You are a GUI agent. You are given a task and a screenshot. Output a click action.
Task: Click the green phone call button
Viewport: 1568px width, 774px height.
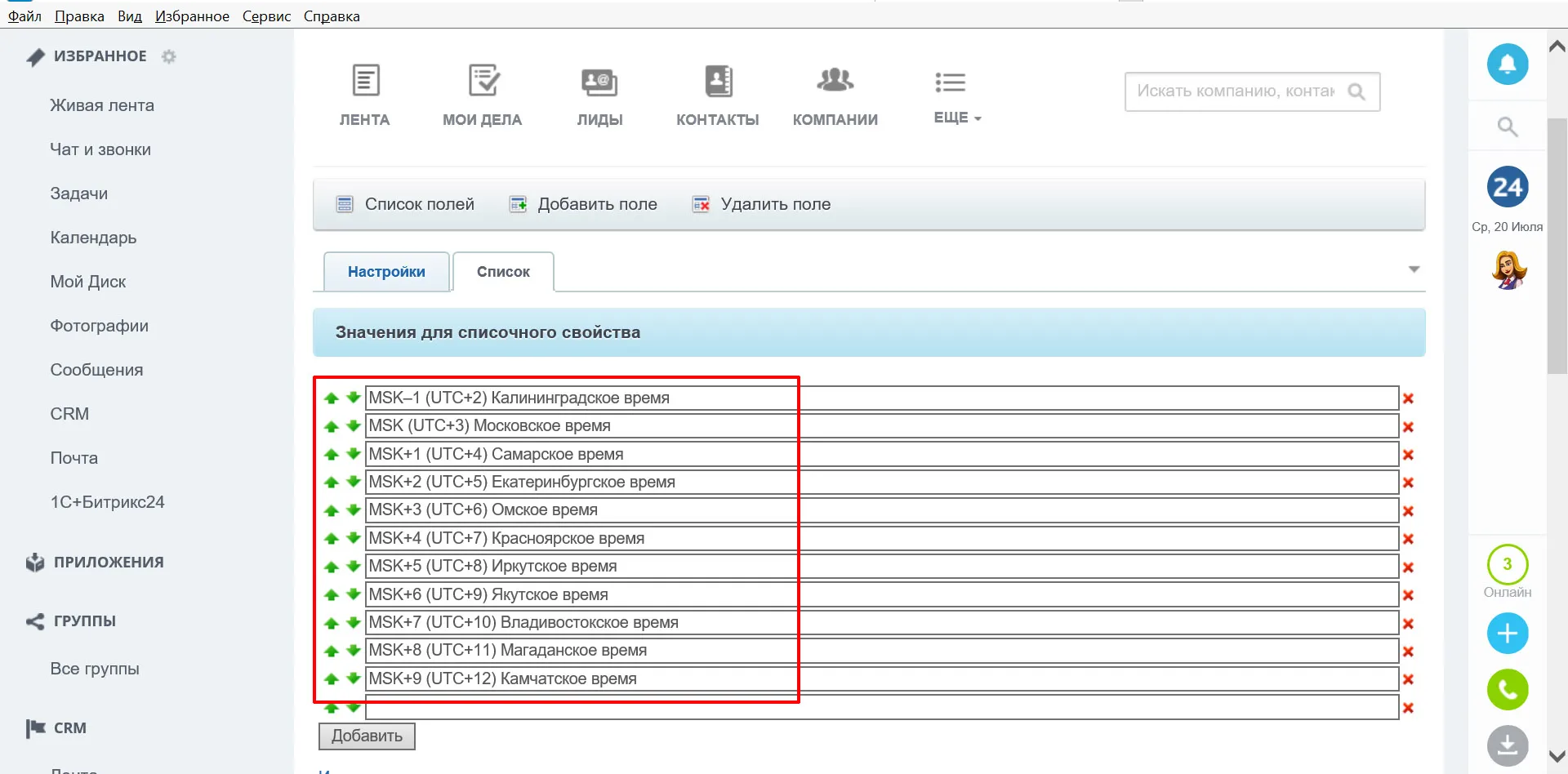pos(1507,690)
